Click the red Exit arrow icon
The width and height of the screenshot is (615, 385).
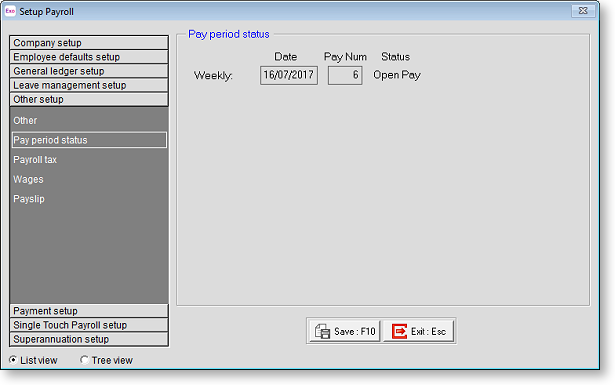pos(399,331)
